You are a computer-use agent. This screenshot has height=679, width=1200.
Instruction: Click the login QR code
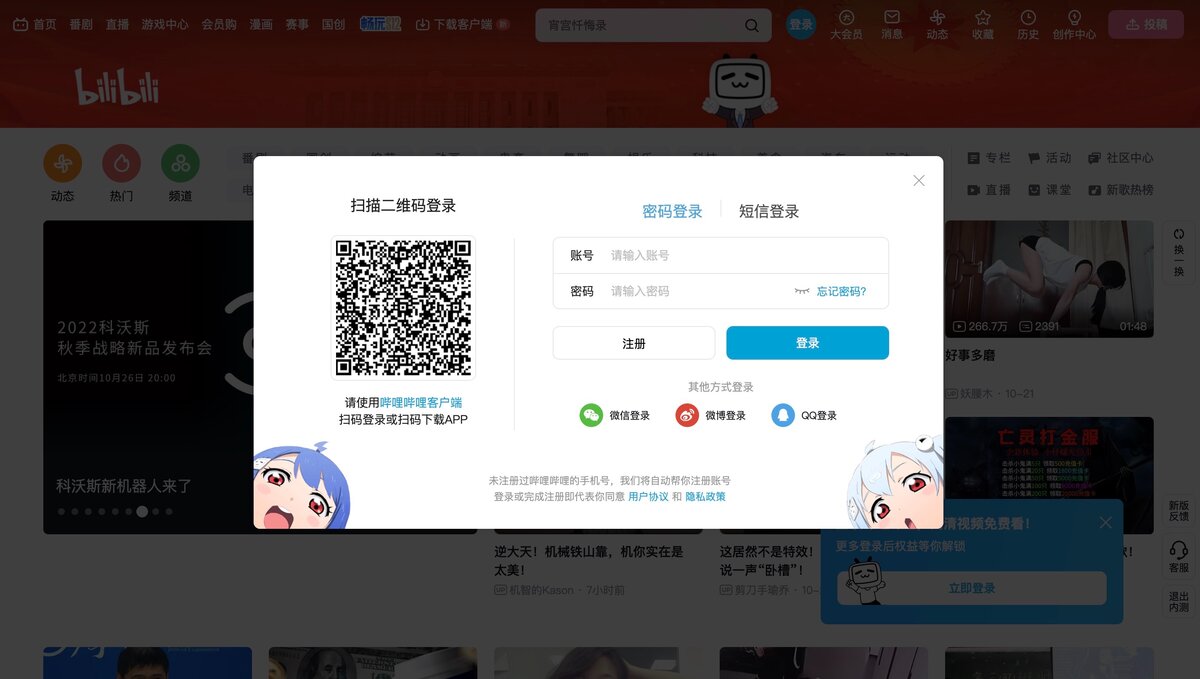(403, 308)
